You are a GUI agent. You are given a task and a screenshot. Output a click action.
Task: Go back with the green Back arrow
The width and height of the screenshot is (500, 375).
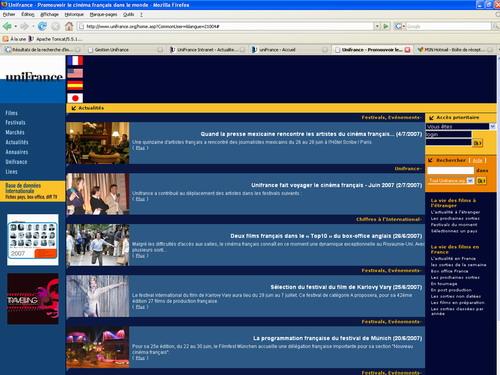click(7, 26)
